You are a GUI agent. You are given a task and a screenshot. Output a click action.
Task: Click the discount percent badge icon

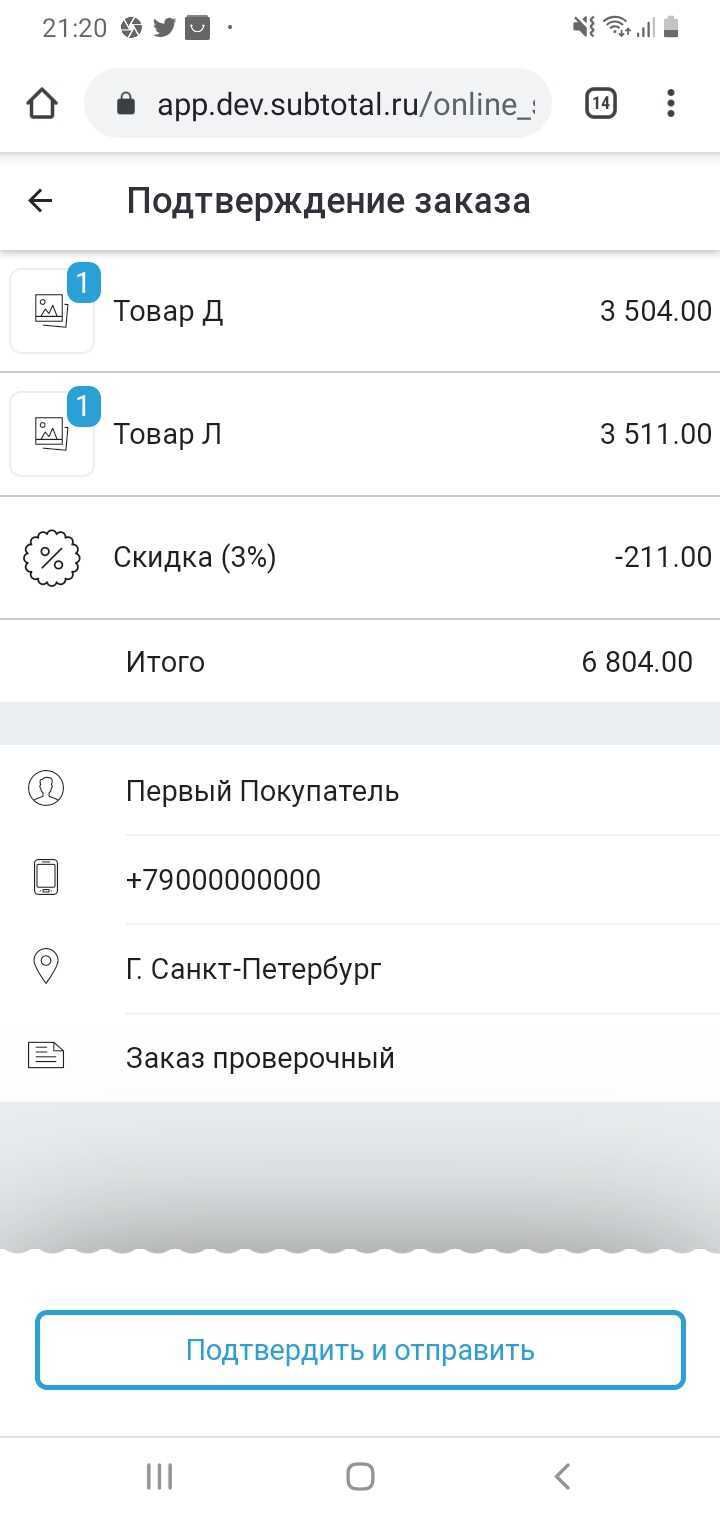(51, 558)
